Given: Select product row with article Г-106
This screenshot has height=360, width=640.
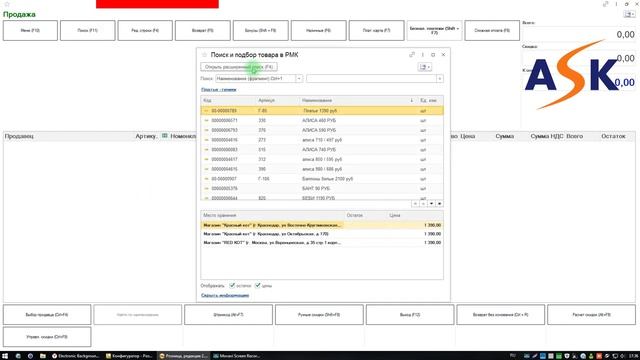Looking at the screenshot, I should (322, 179).
